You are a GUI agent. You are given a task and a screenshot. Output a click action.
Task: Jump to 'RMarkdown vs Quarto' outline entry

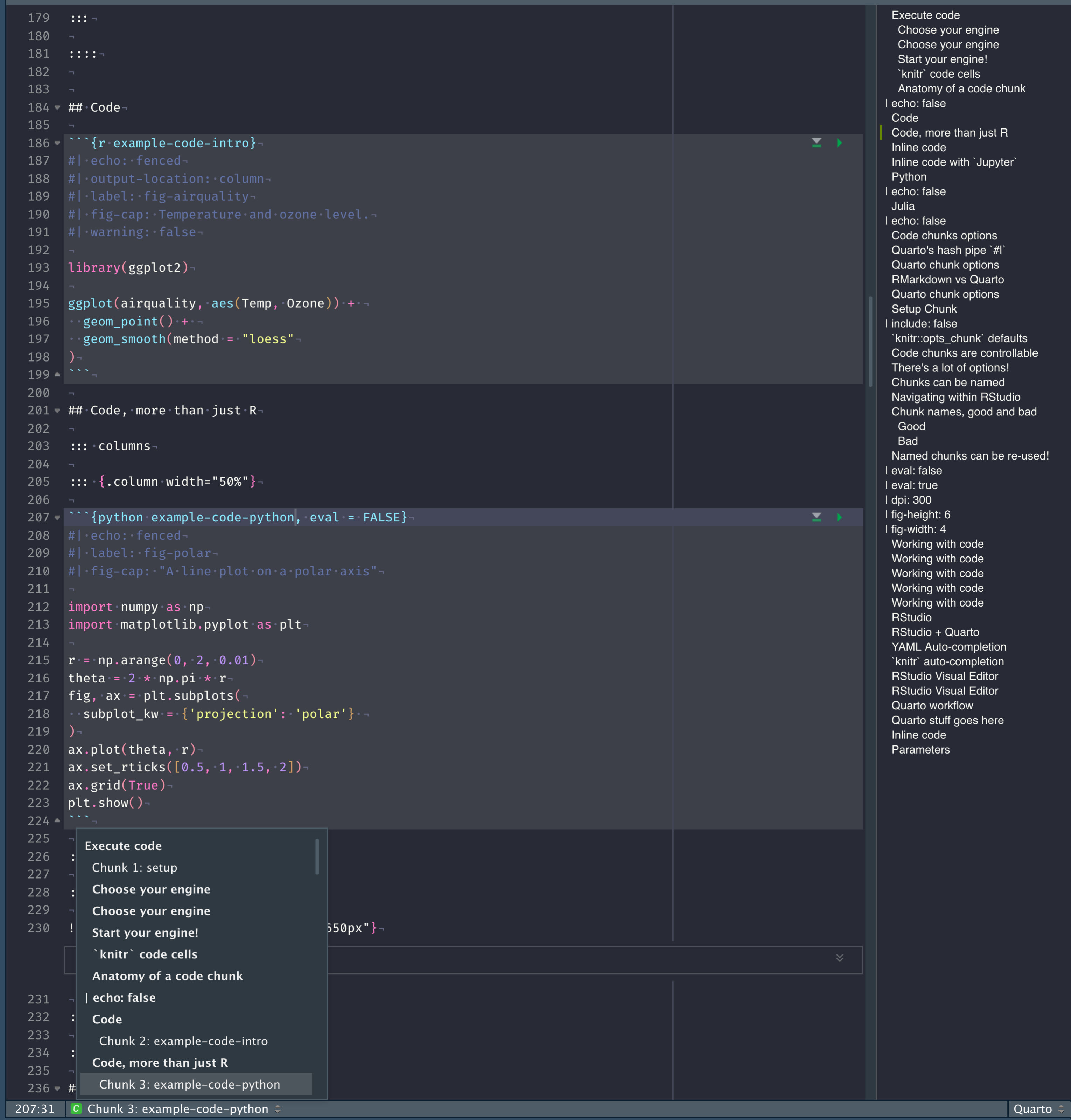pyautogui.click(x=948, y=279)
